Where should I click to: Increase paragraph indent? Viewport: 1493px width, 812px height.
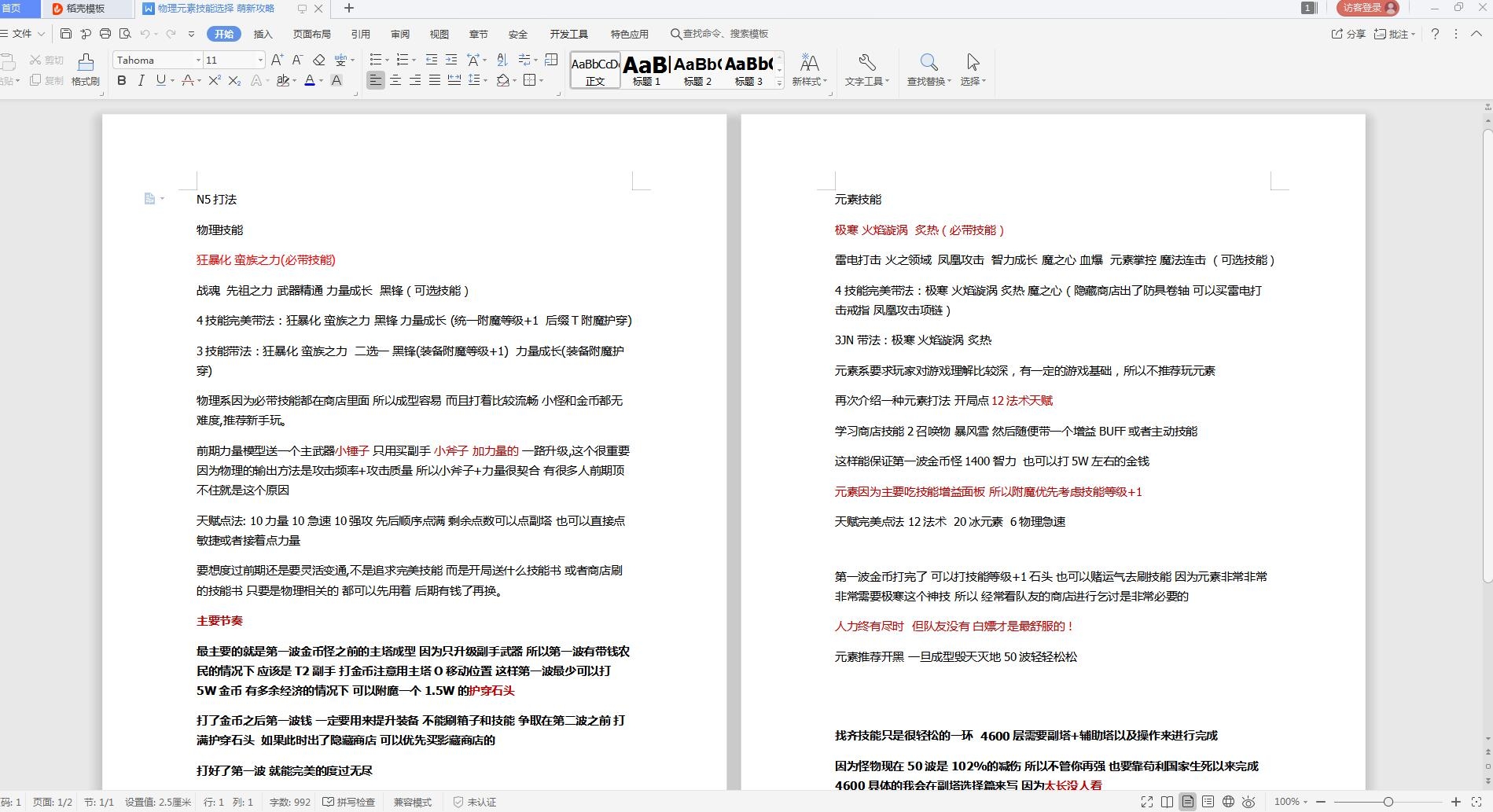pyautogui.click(x=451, y=60)
